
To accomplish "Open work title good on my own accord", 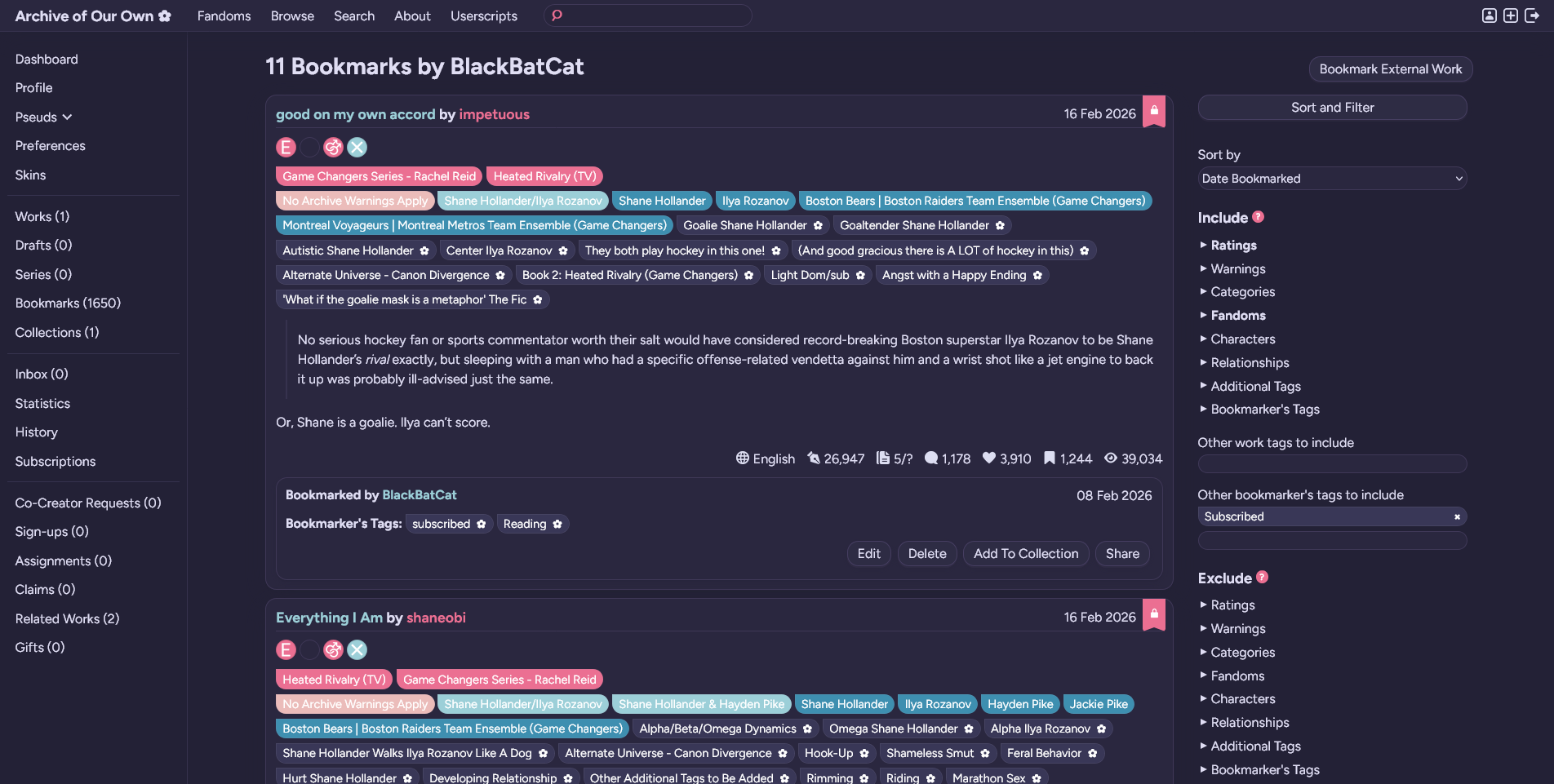I will click(x=355, y=114).
